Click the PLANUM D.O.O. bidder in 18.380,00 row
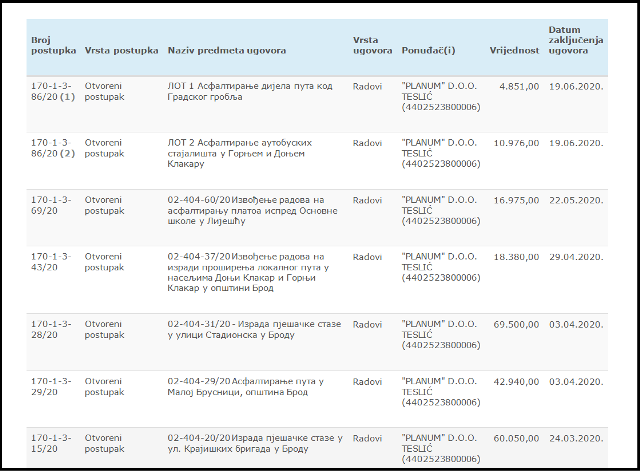Image resolution: width=640 pixels, height=471 pixels. [x=441, y=267]
